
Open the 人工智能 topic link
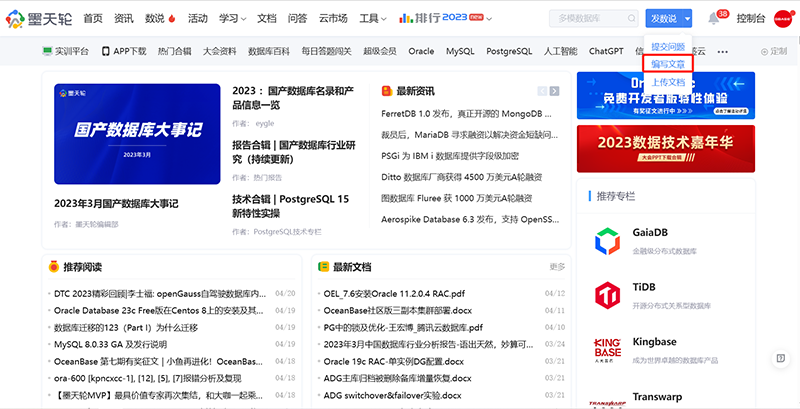(x=561, y=51)
